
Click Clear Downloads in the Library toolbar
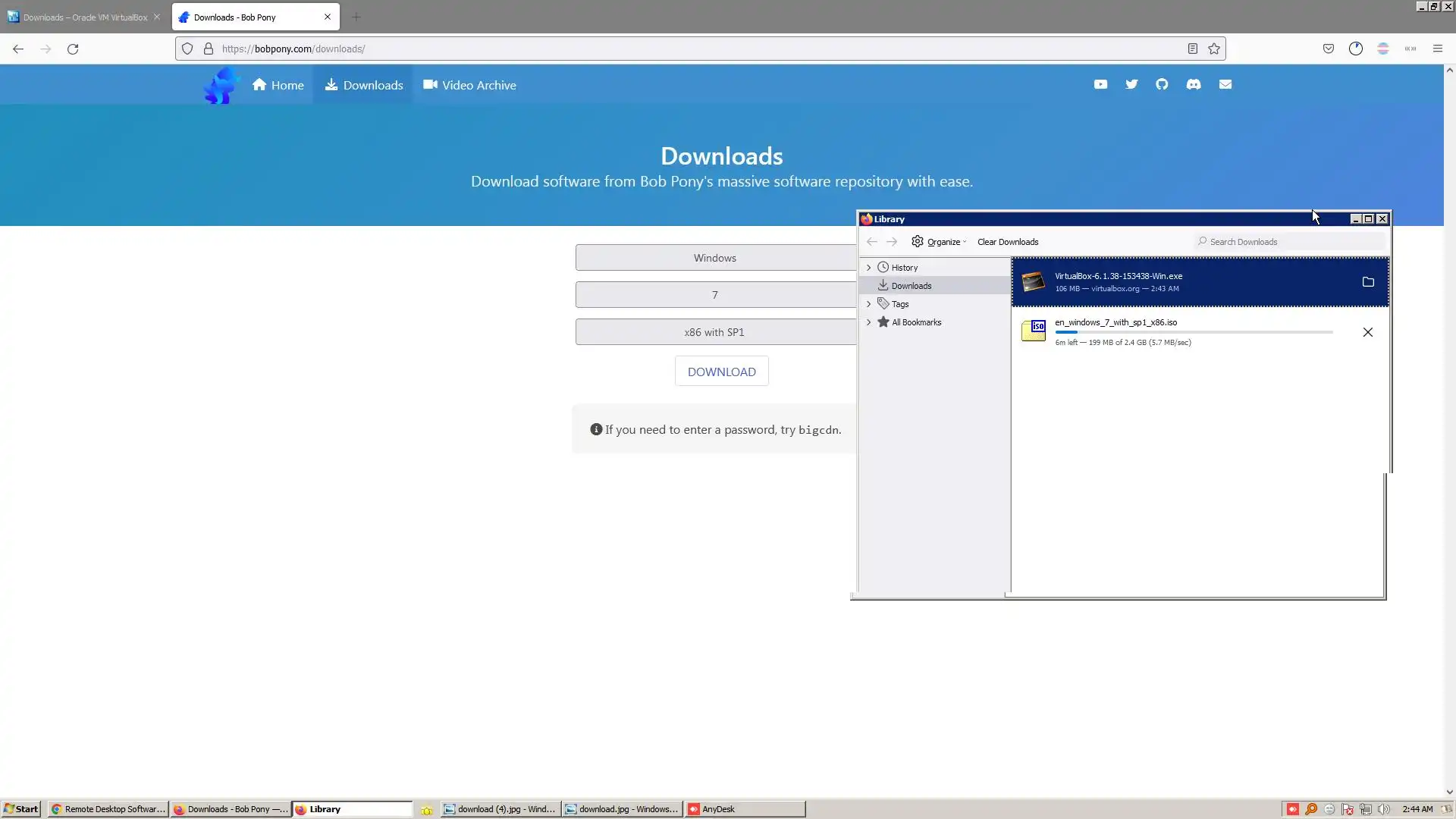(1007, 242)
